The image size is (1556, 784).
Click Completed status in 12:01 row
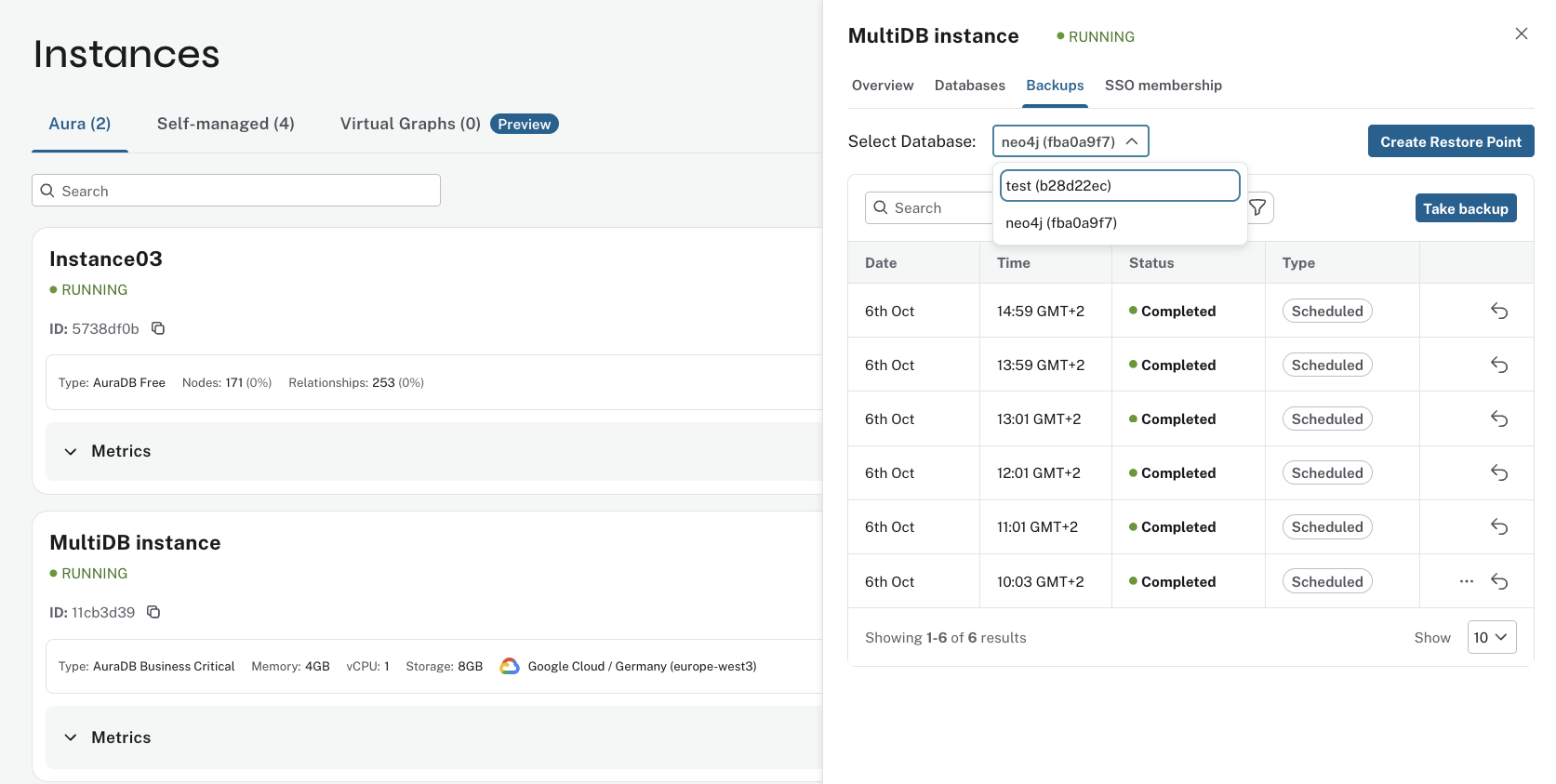tap(1172, 472)
